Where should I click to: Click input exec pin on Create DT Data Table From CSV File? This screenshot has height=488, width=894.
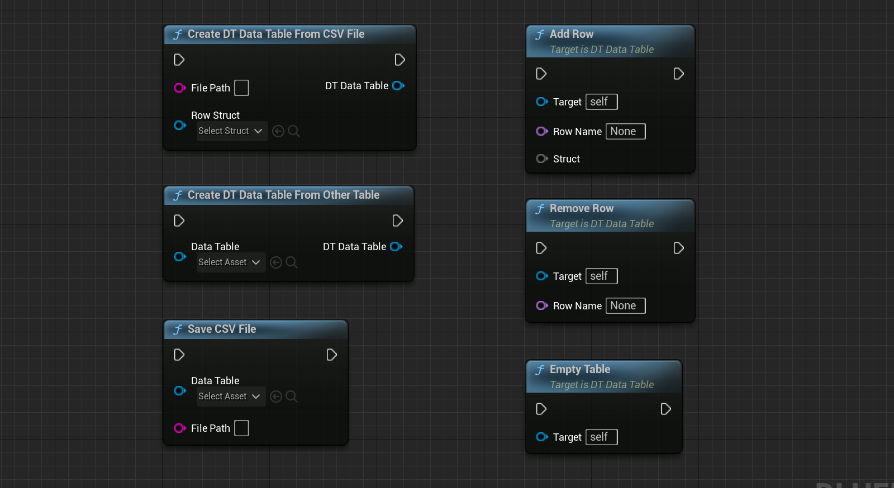[x=179, y=60]
